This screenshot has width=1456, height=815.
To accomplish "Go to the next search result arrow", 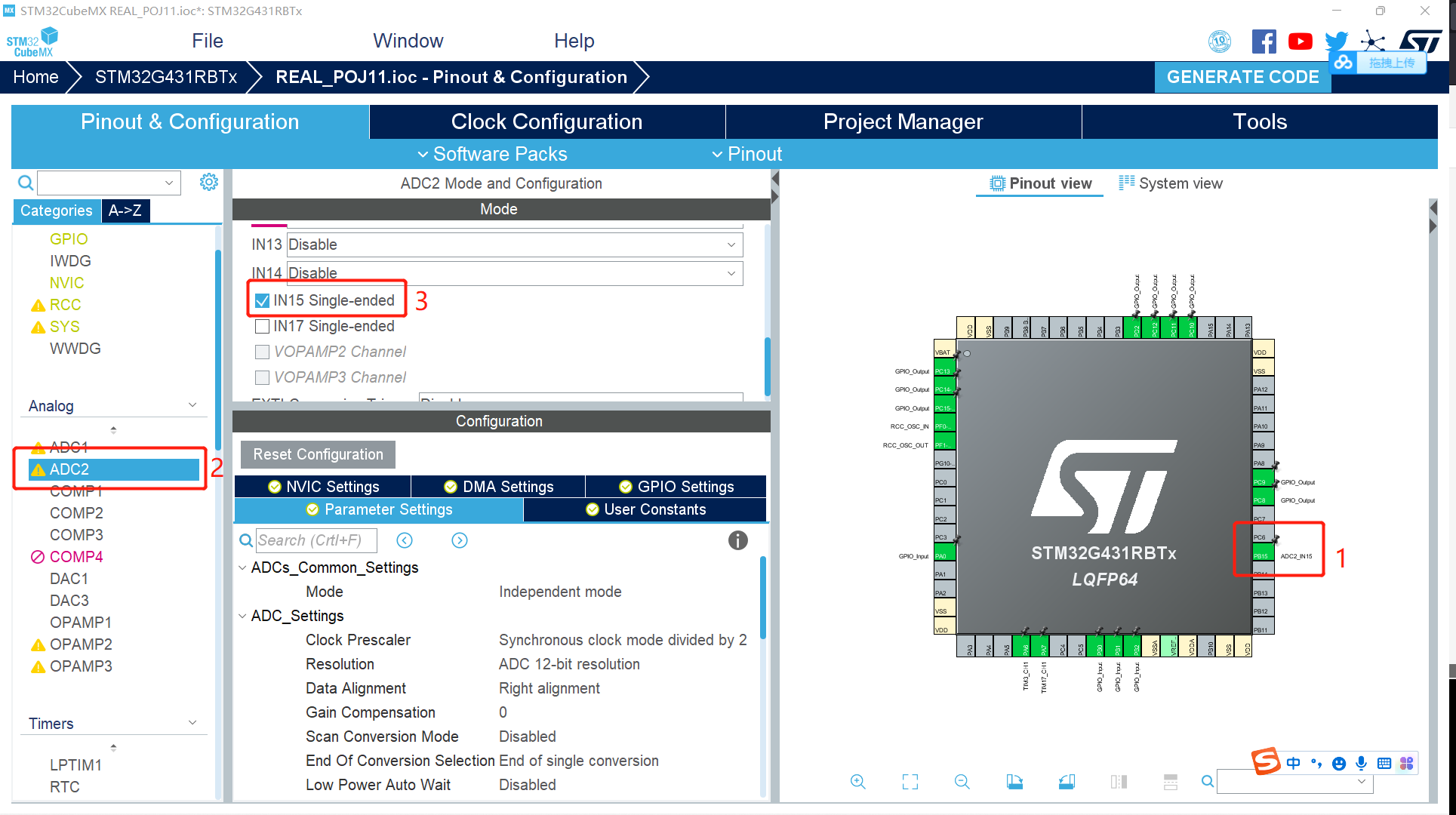I will pos(460,540).
